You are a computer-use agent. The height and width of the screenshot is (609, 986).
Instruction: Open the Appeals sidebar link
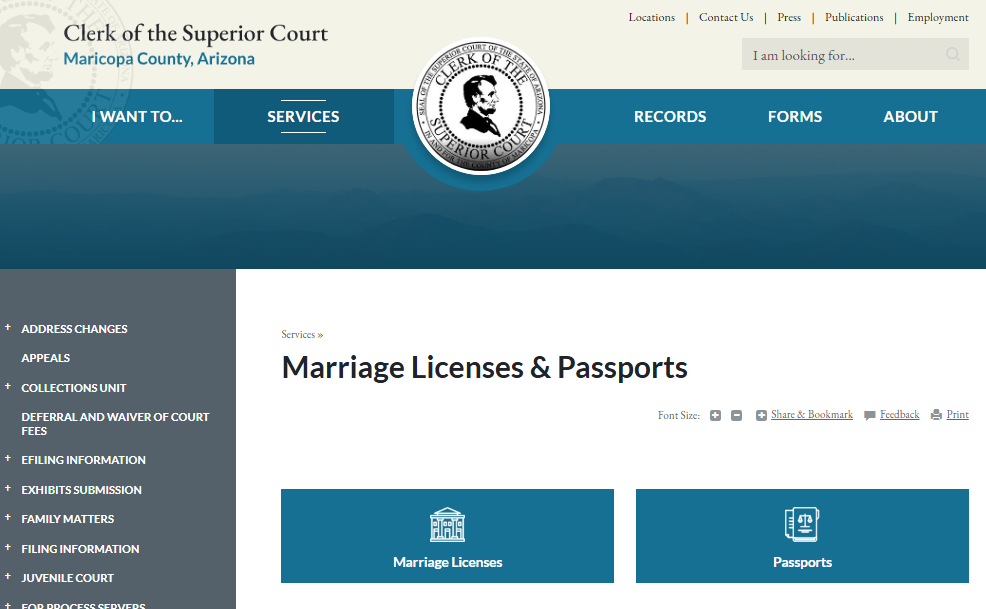pyautogui.click(x=46, y=358)
